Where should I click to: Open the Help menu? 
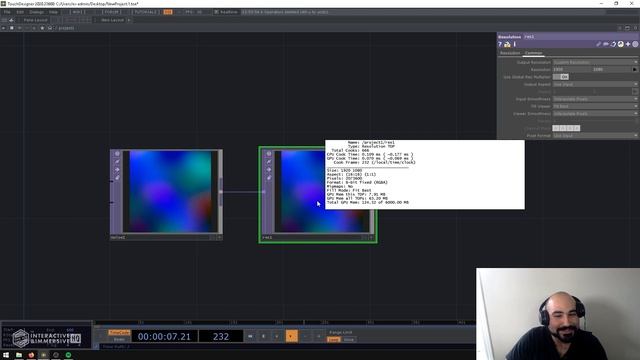tap(53, 12)
